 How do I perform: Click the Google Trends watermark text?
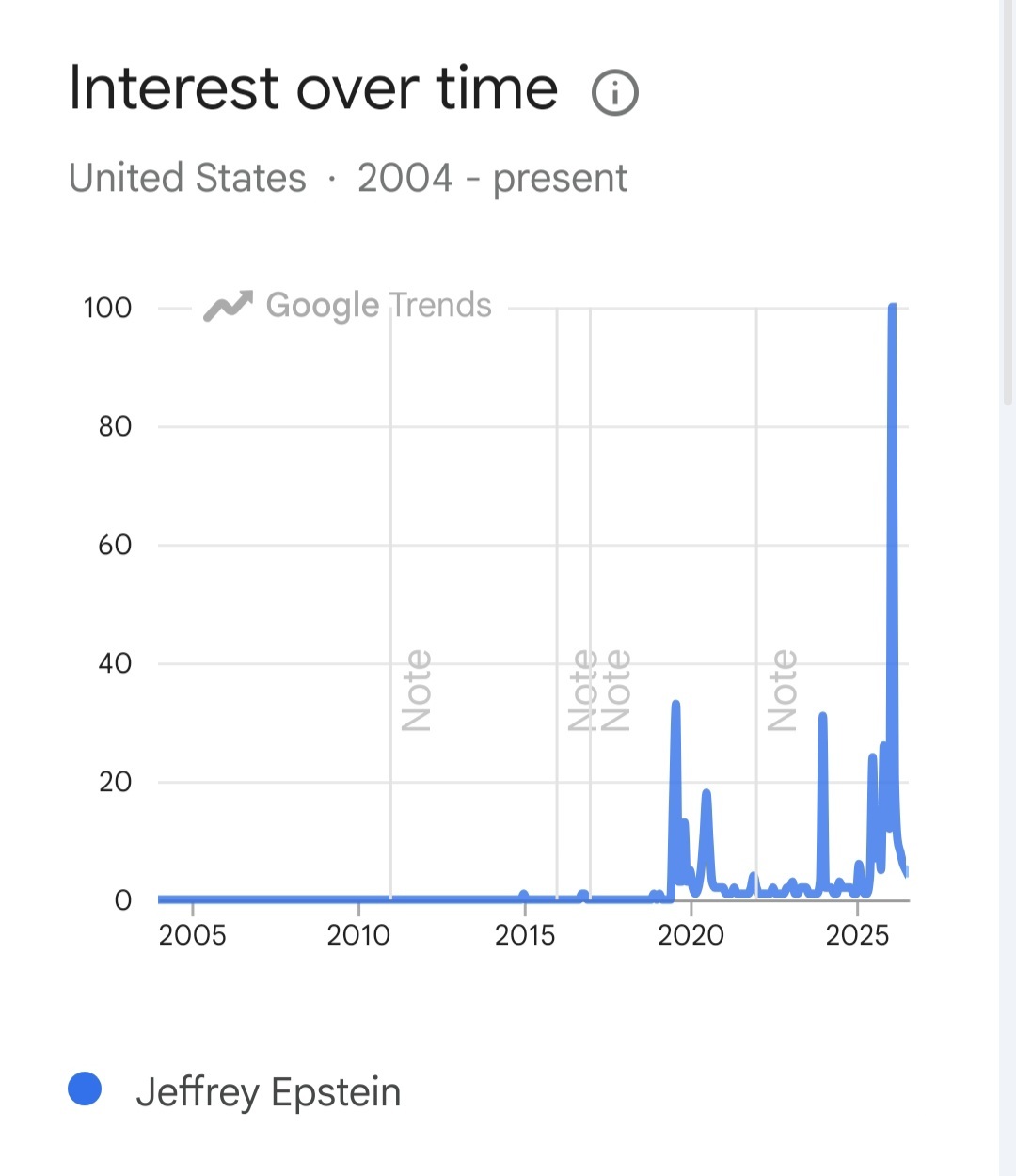[x=378, y=306]
